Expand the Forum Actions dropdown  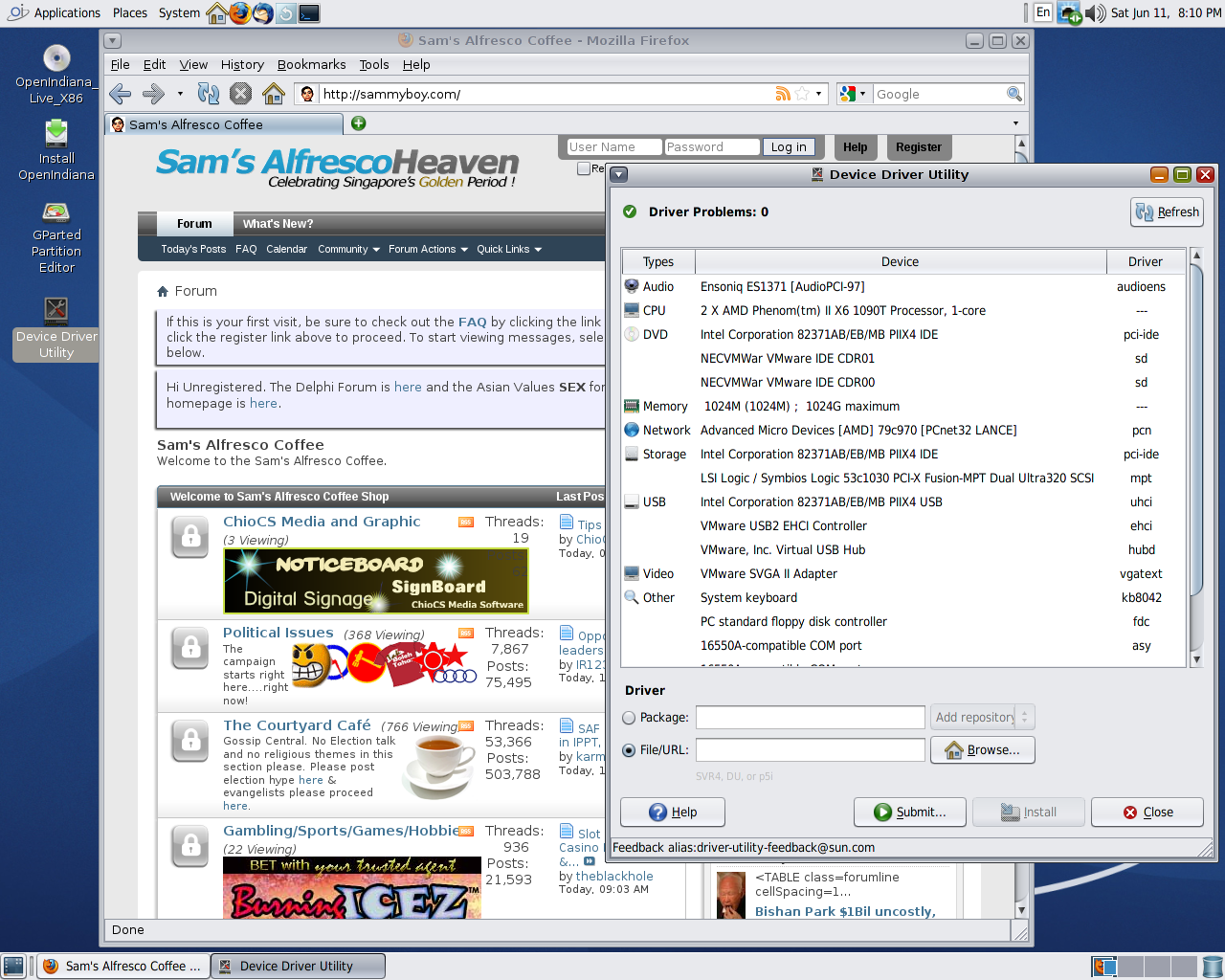tap(428, 249)
